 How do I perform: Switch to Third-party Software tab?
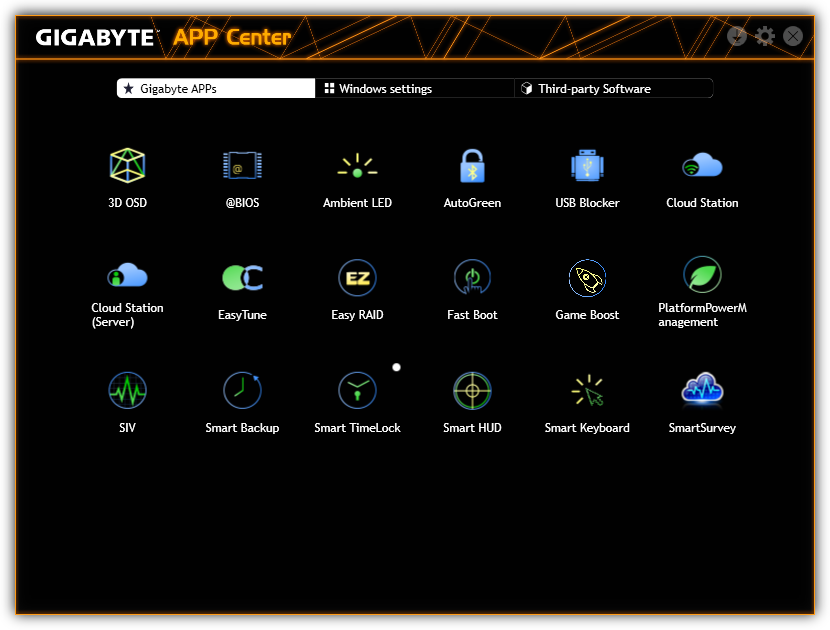pos(614,88)
